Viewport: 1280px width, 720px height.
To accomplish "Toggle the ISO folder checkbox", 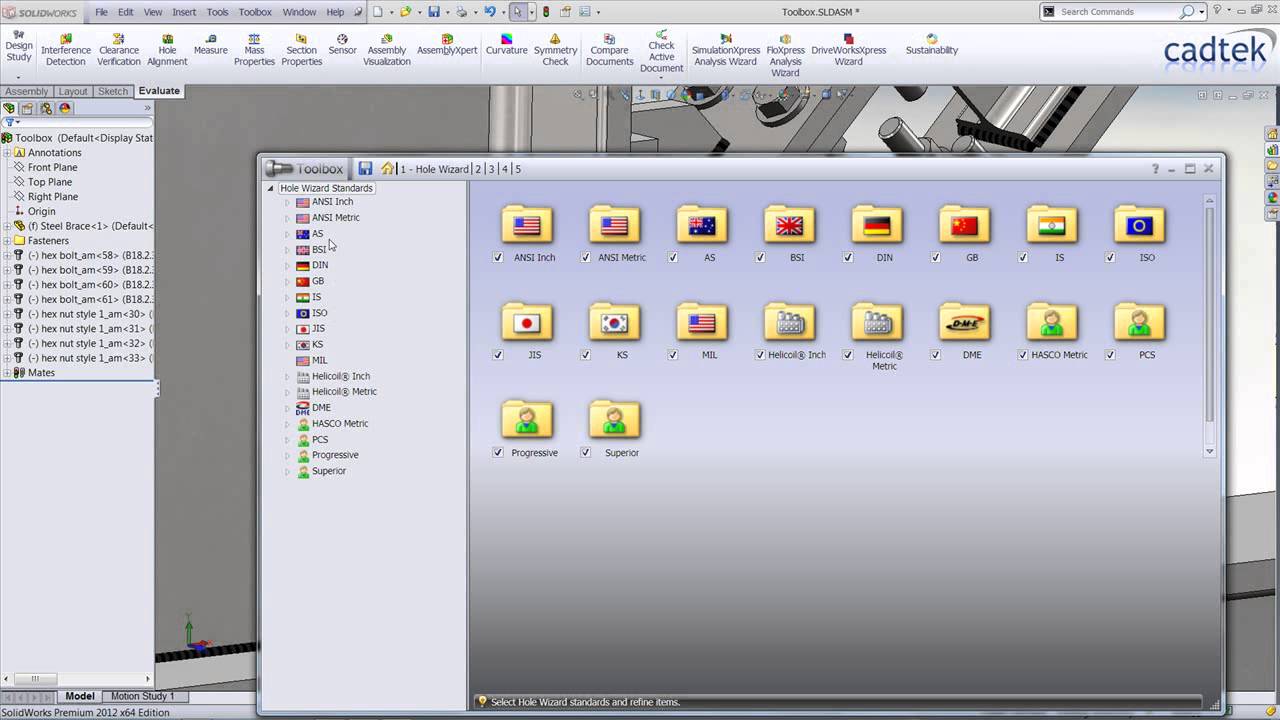I will [1110, 257].
